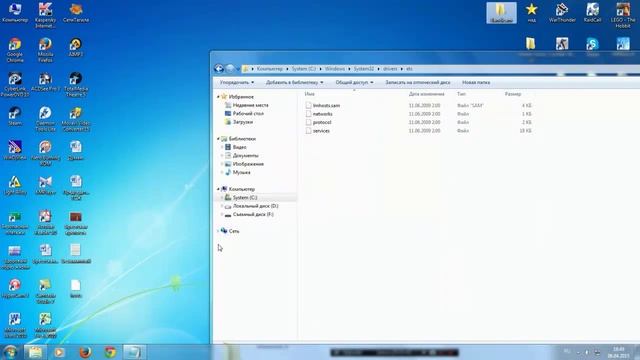The height and width of the screenshot is (360, 640).
Task: Open Windows Start menu
Action: click(10, 352)
